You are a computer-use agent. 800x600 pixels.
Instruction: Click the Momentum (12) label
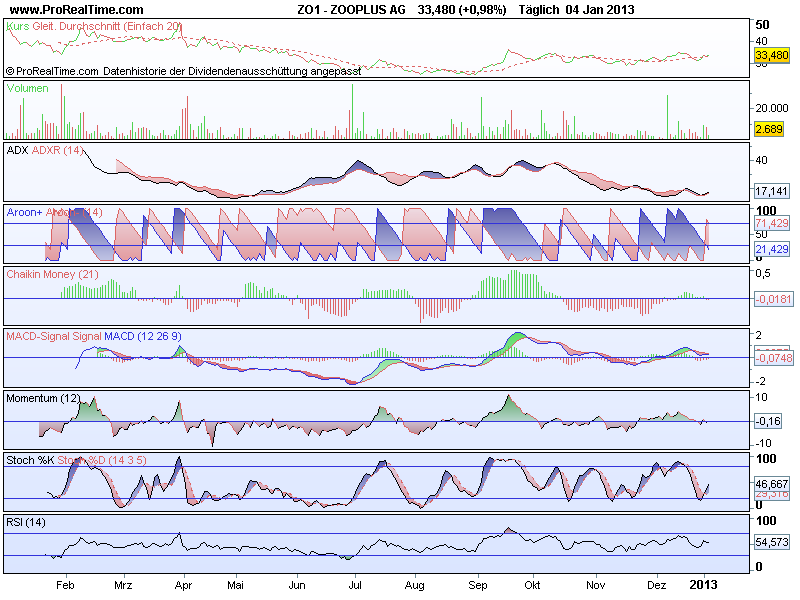point(43,398)
